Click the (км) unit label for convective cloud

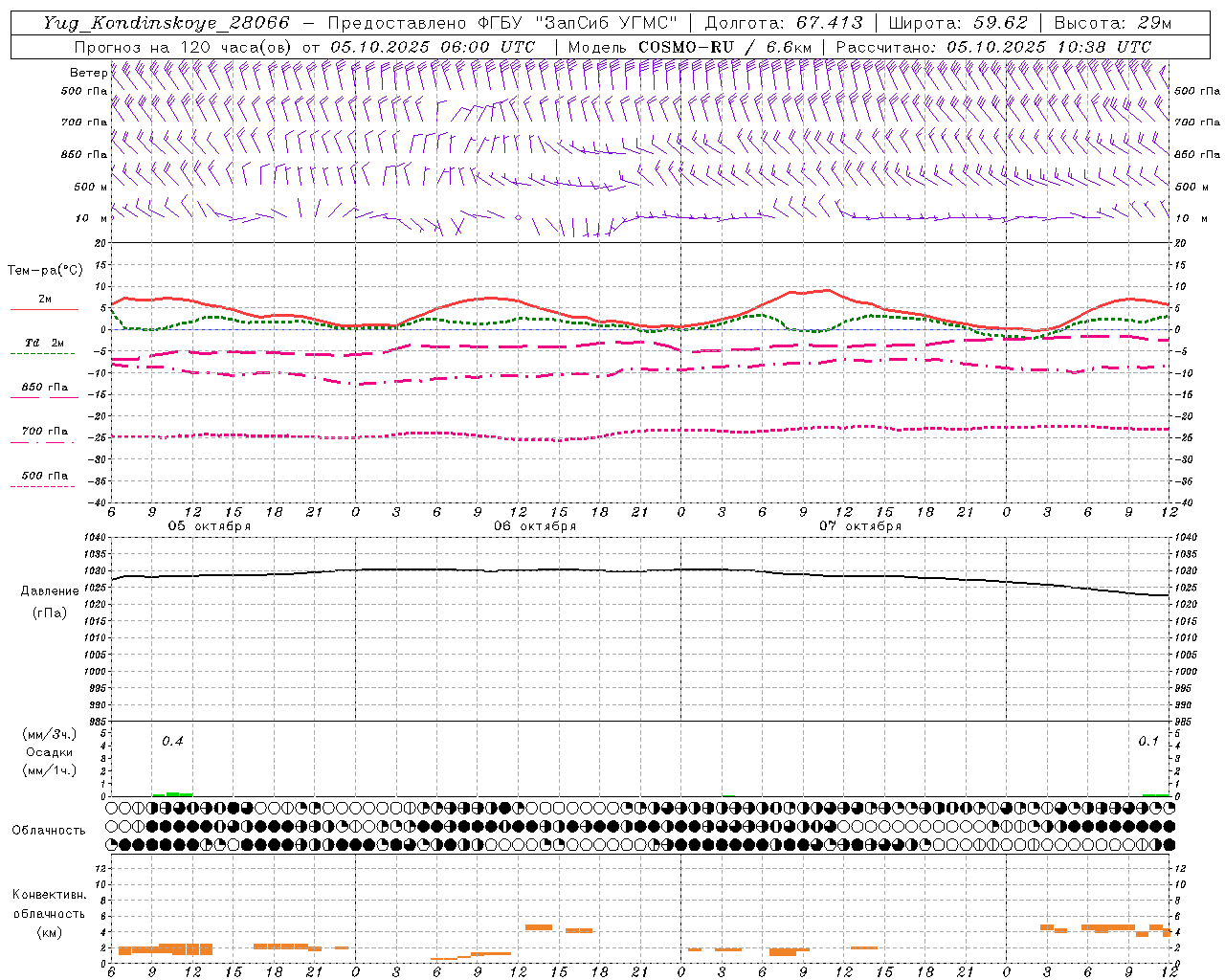pyautogui.click(x=50, y=932)
